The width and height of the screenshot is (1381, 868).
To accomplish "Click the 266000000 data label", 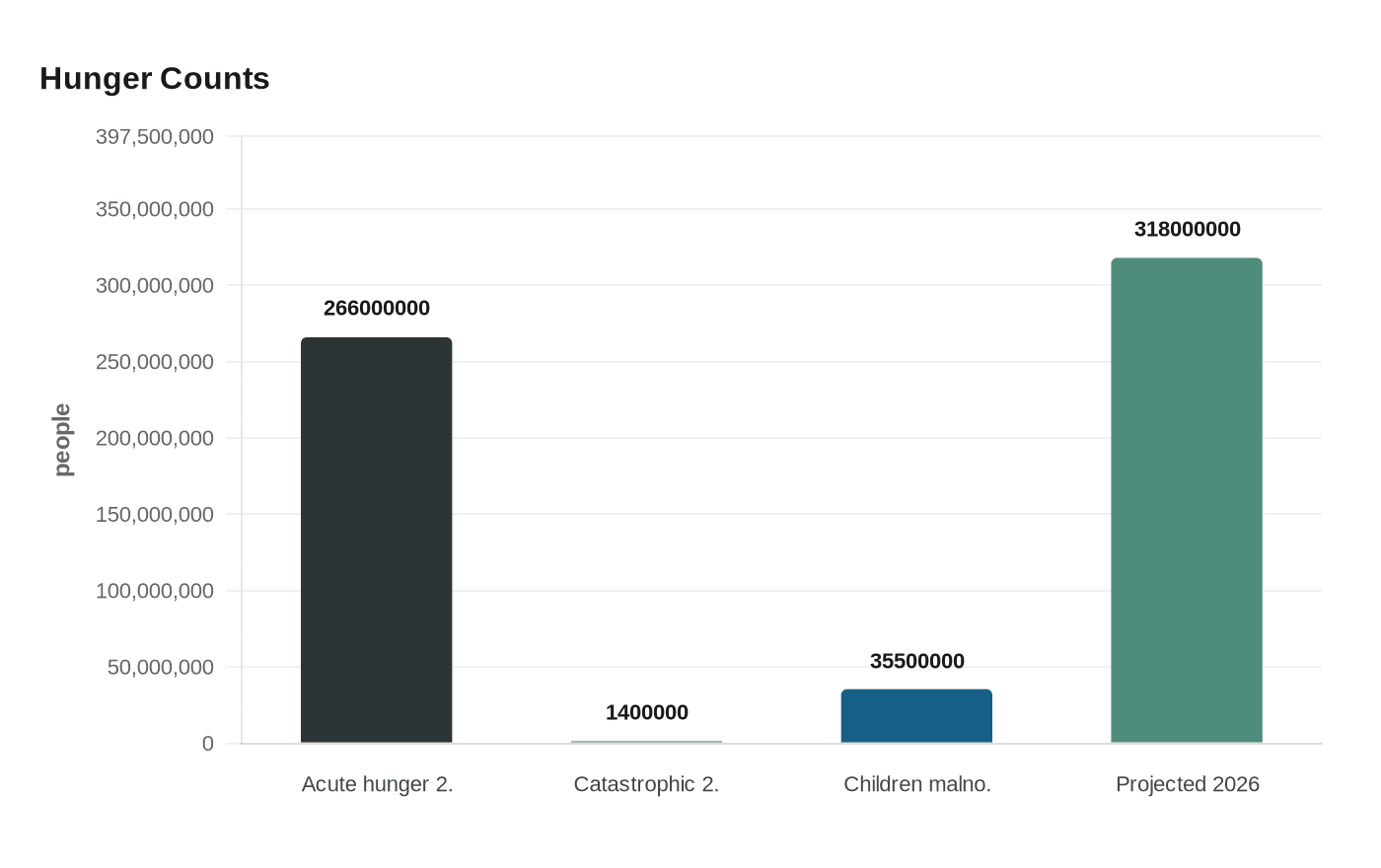I will [377, 309].
